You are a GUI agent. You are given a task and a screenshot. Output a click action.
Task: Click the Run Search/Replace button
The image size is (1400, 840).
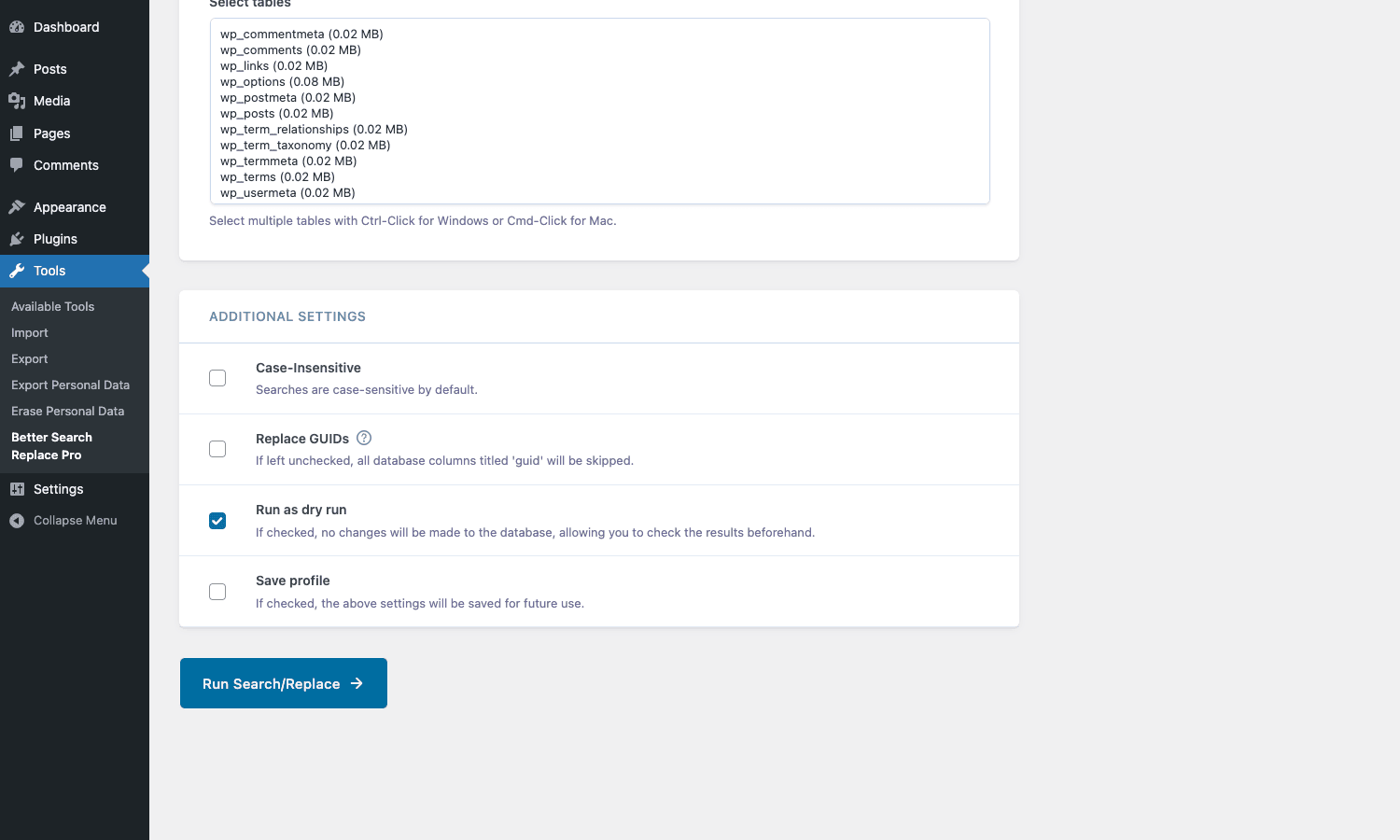284,683
